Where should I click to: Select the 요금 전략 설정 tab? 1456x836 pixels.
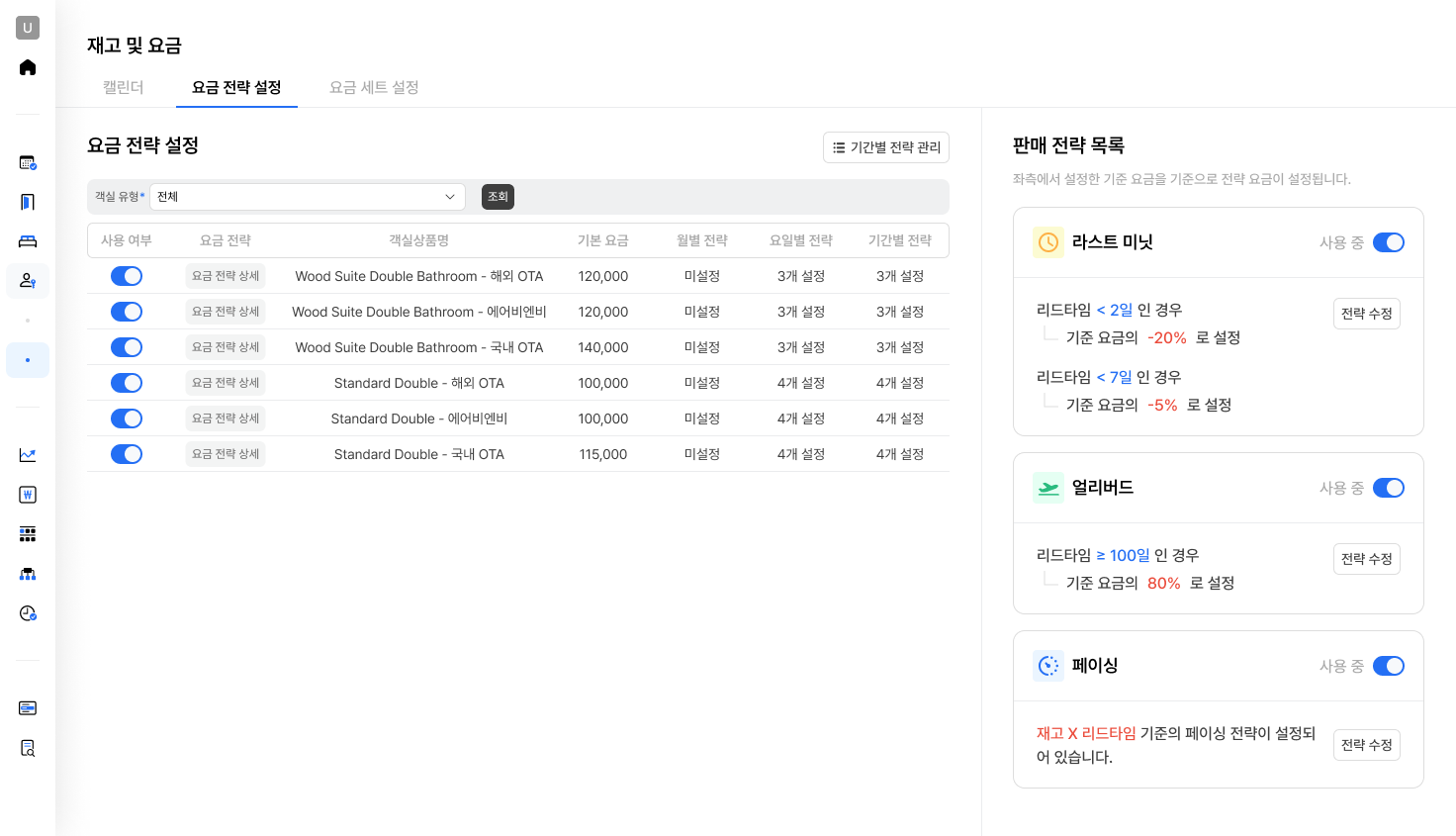pos(236,87)
